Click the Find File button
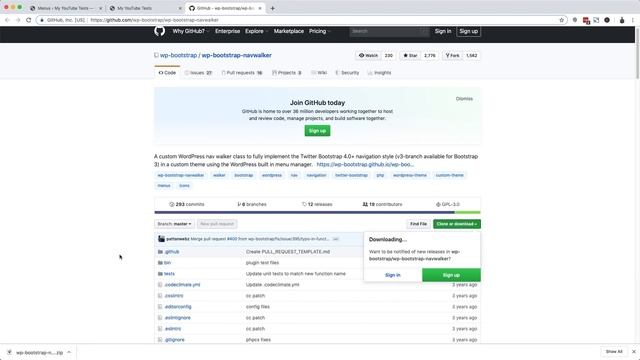The image size is (640, 360). [x=418, y=224]
